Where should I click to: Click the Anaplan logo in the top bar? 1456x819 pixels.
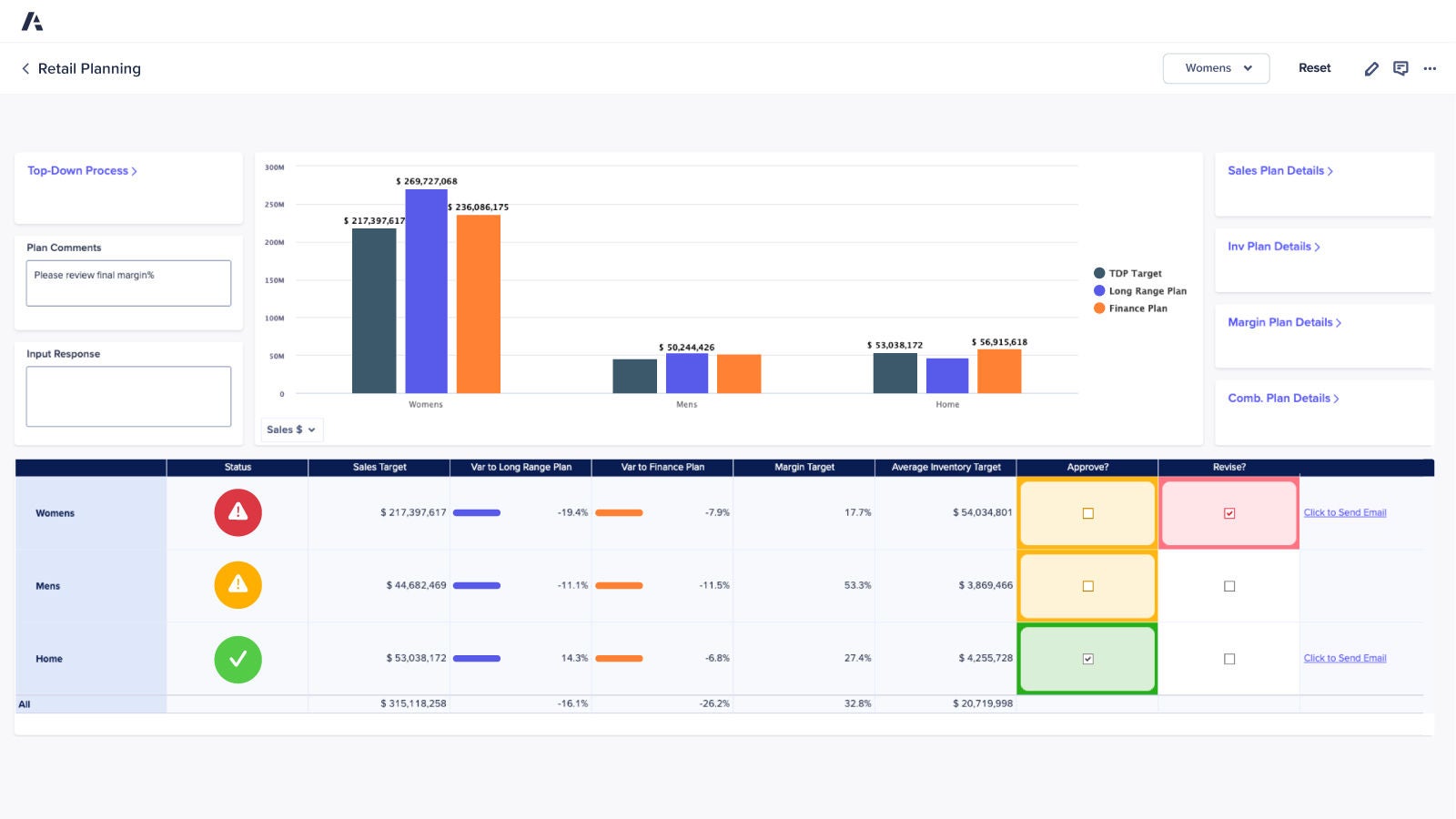point(34,20)
